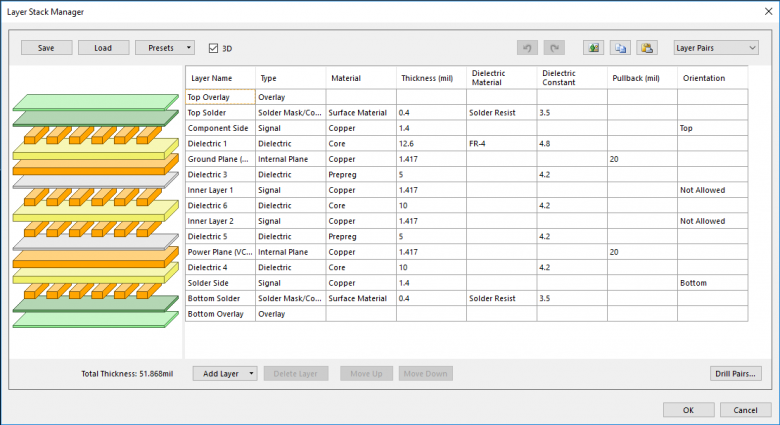780x425 pixels.
Task: Click the Bottom orientation cell of Solder Side
Action: pos(712,282)
